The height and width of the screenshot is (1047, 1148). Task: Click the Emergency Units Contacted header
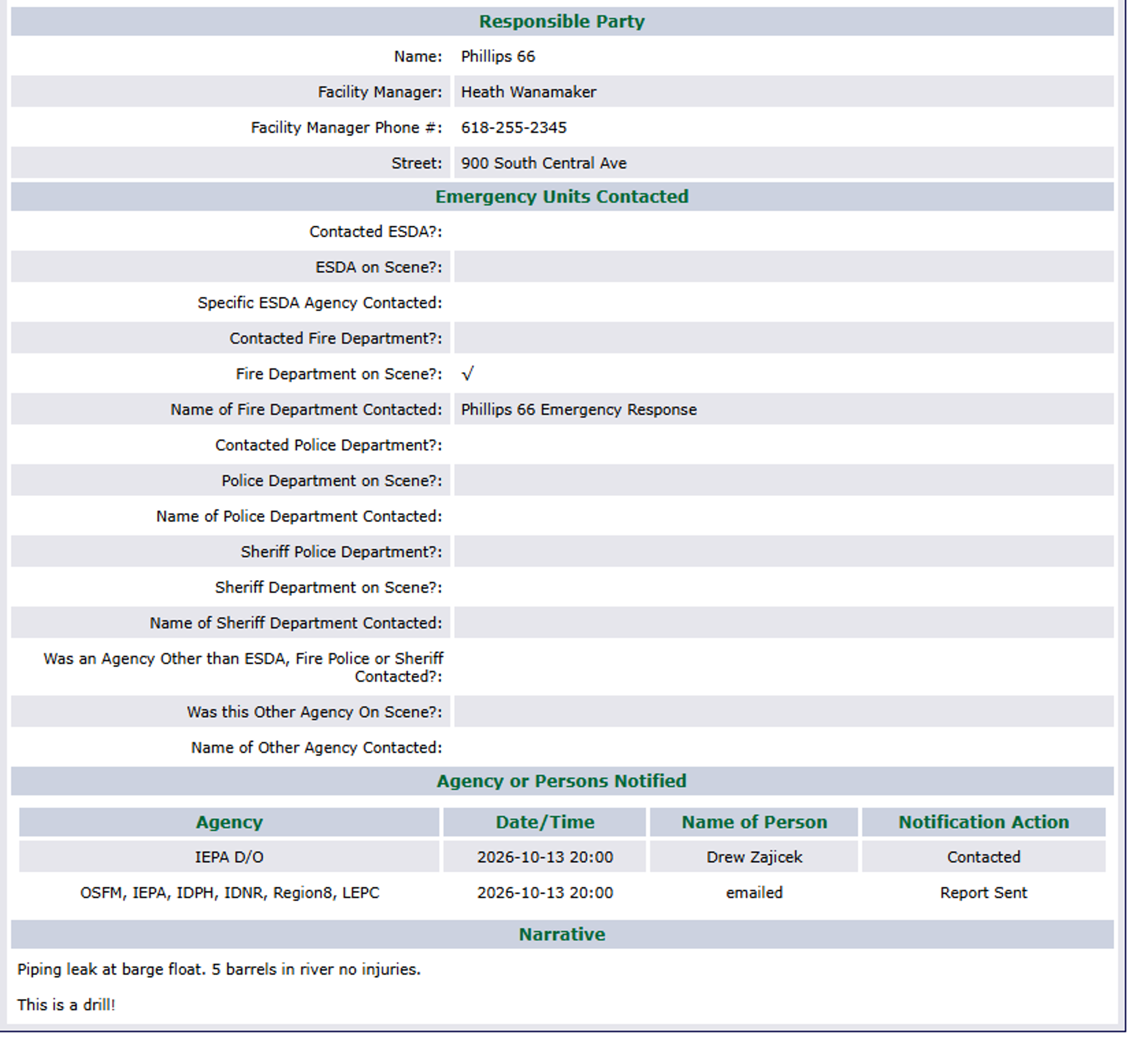point(562,196)
